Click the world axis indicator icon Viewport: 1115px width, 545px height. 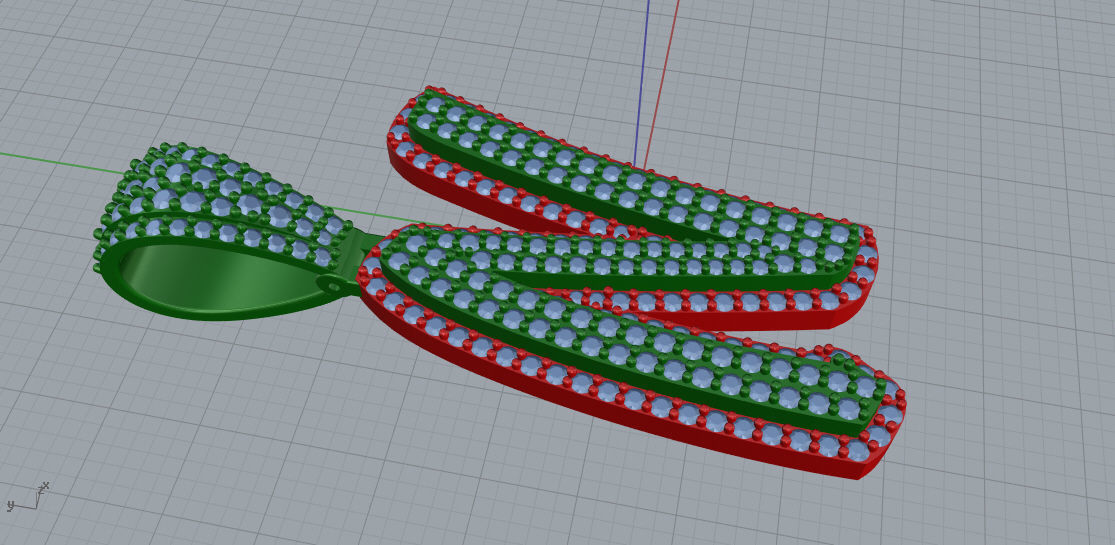27,497
